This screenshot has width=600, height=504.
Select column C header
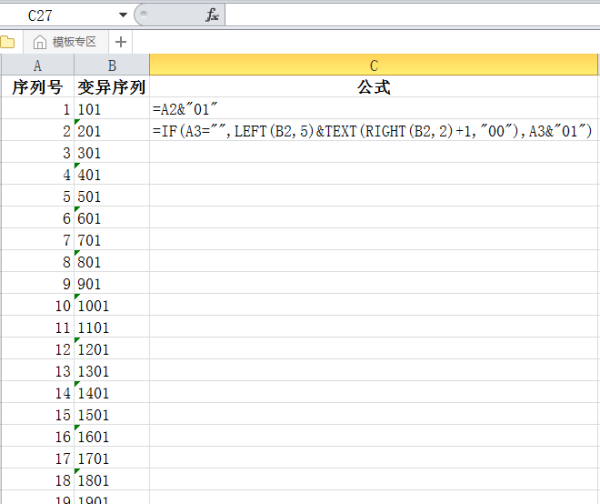pos(373,65)
